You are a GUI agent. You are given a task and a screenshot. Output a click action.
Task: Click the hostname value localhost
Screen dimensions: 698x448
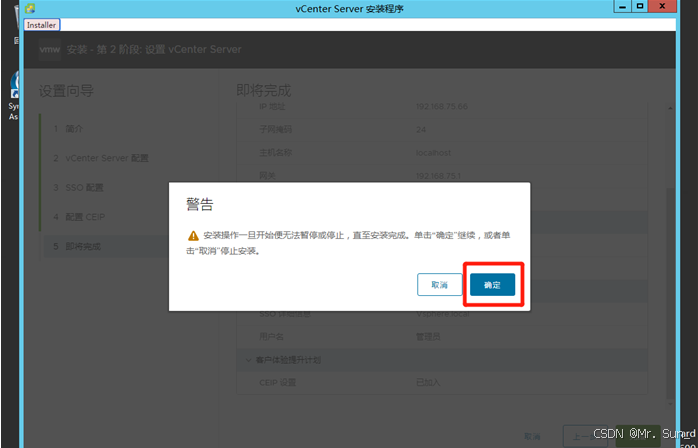click(x=433, y=153)
